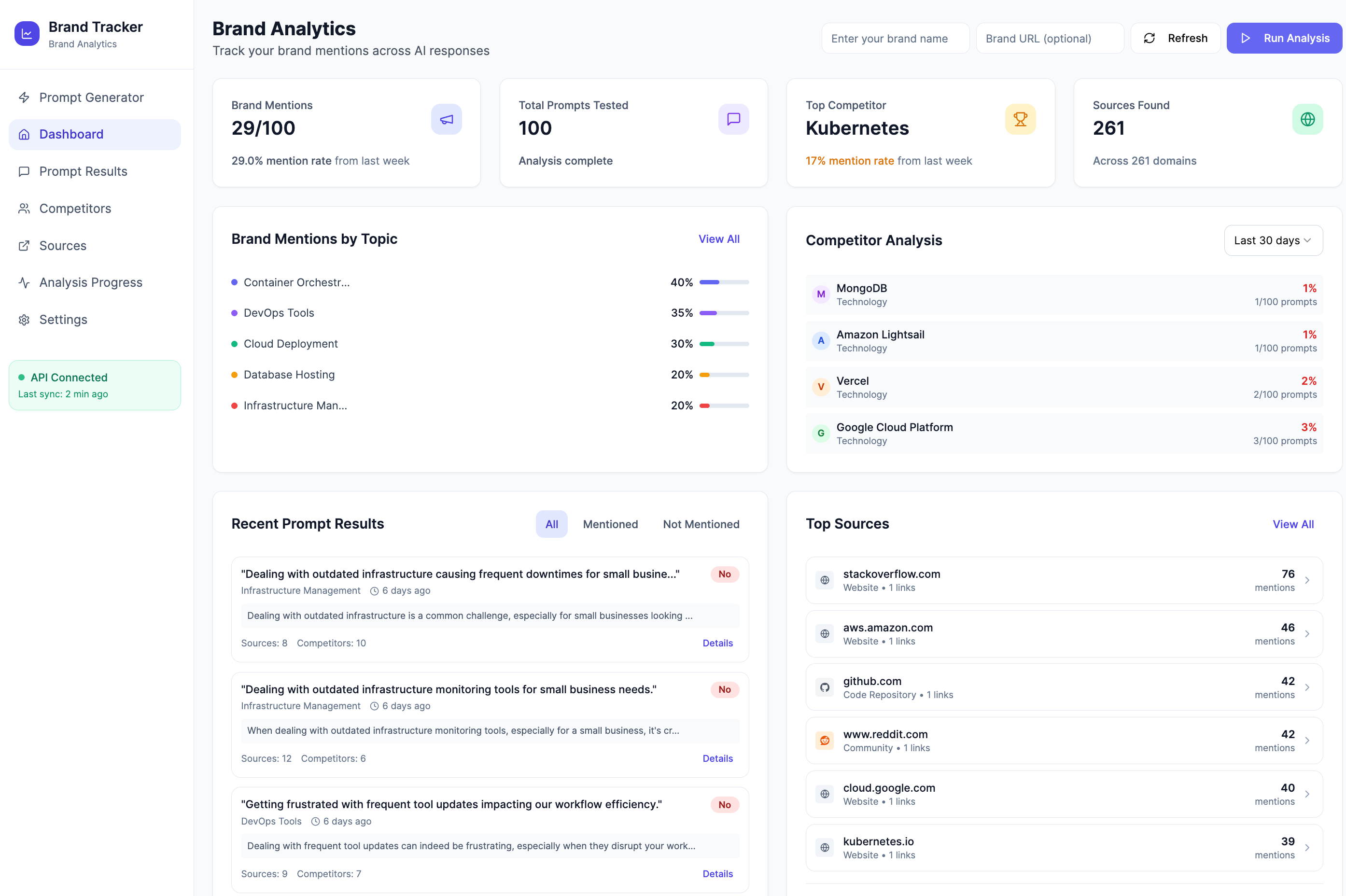Open Details for the frequent tool updates prompt
Viewport: 1346px width, 896px height.
pyautogui.click(x=717, y=874)
